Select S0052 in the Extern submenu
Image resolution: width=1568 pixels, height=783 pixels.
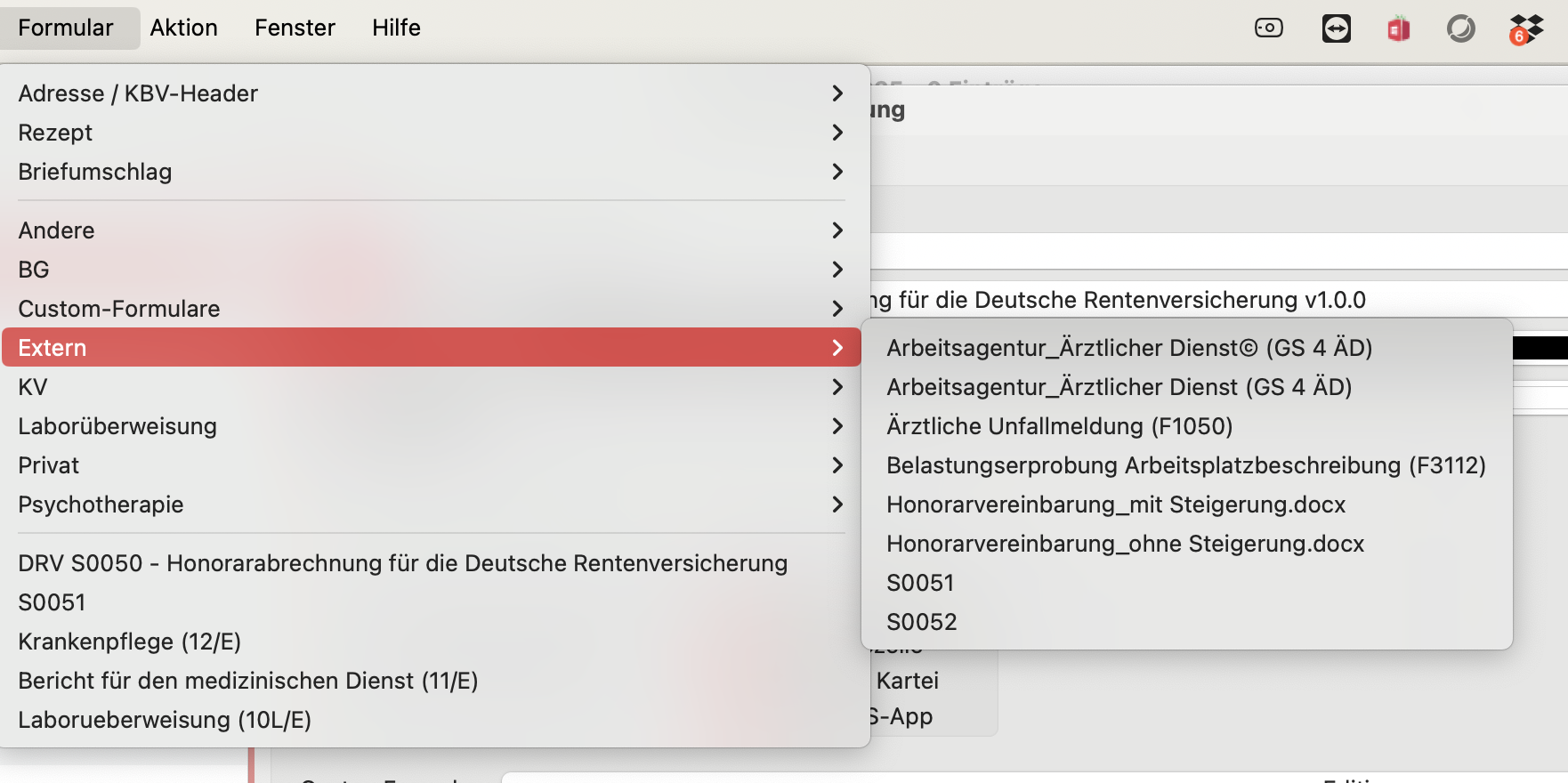[1187, 622]
